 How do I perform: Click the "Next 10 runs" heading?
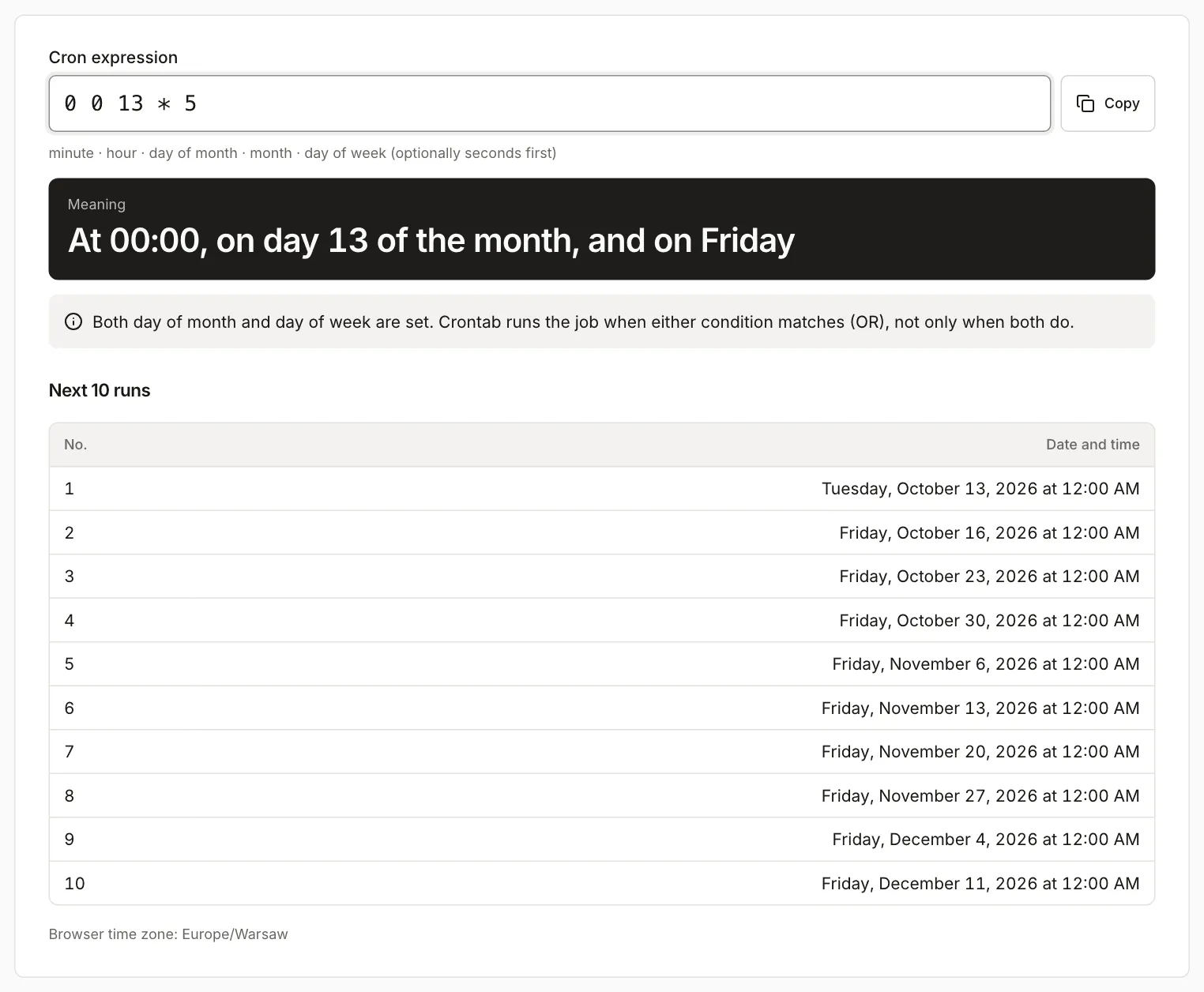click(x=100, y=390)
